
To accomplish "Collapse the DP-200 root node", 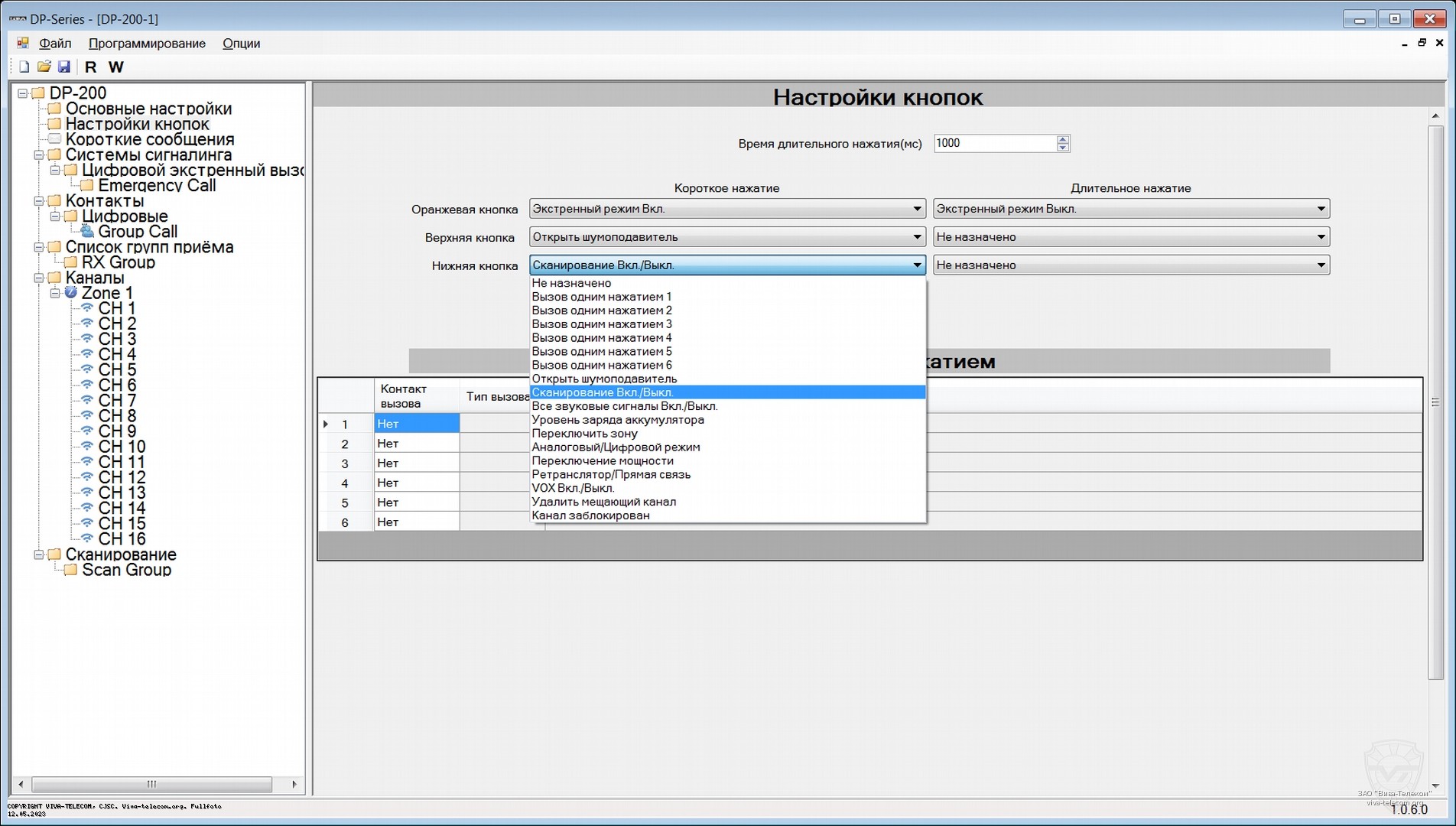I will 22,93.
